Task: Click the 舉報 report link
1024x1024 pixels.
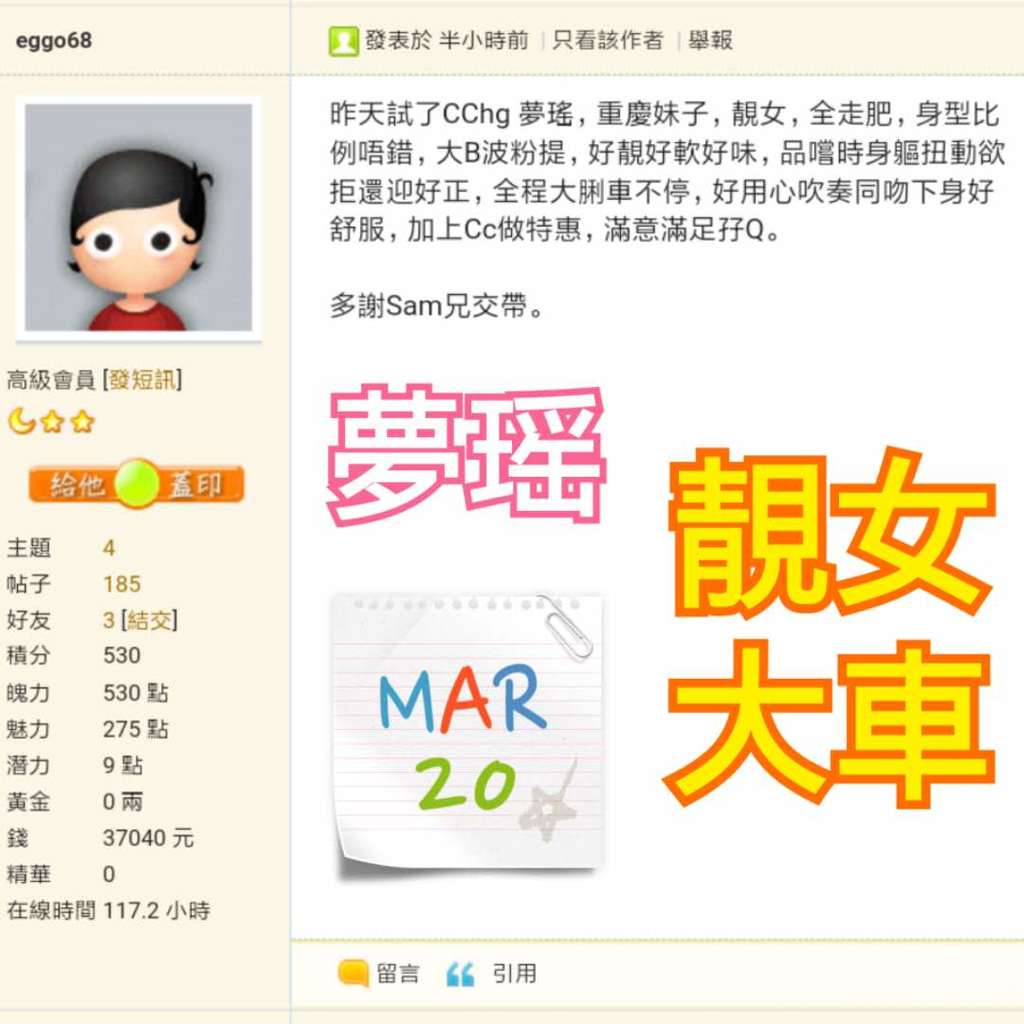Action: pos(710,40)
